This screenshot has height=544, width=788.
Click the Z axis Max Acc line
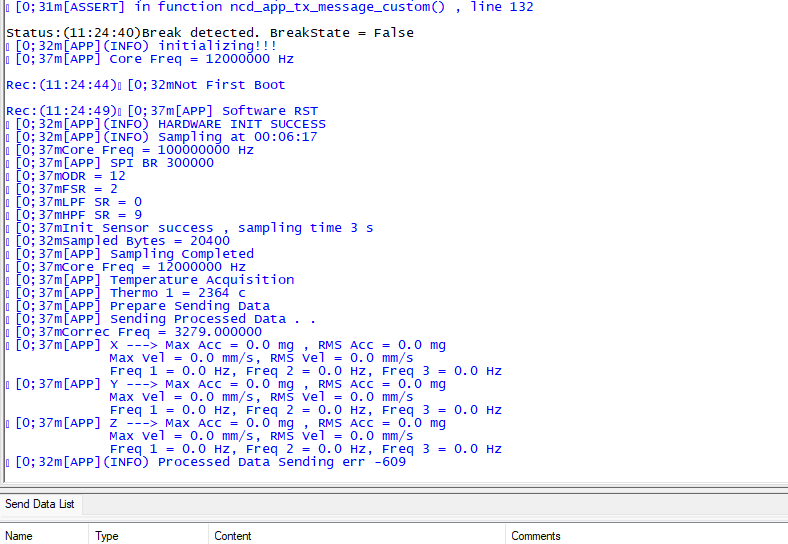(x=230, y=423)
